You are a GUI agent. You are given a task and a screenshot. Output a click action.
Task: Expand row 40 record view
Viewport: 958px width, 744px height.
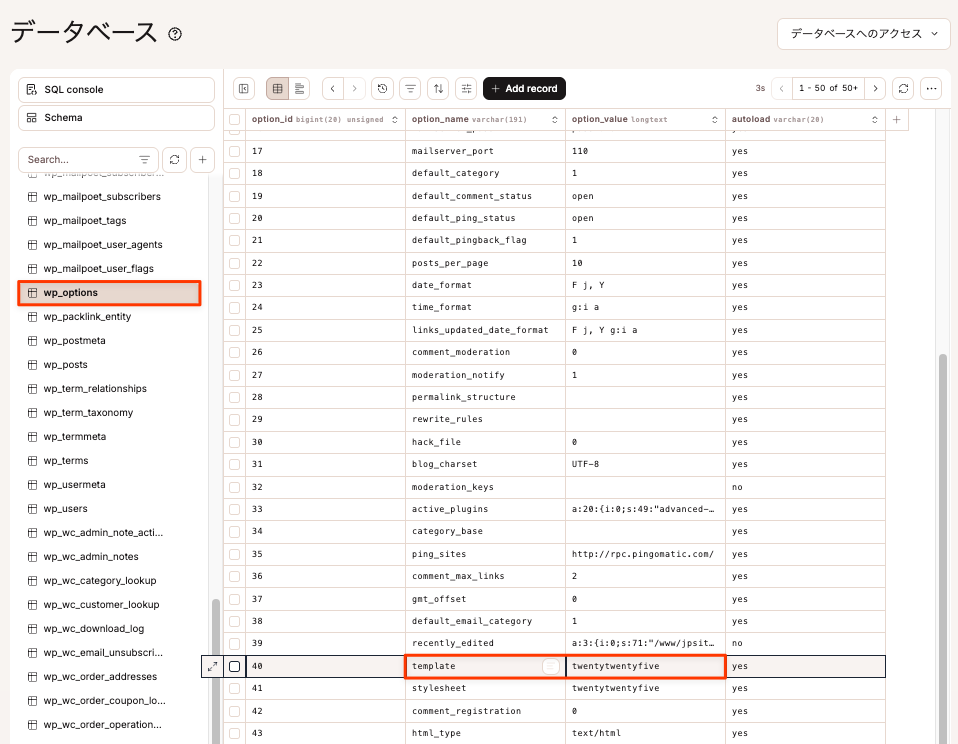tap(212, 666)
